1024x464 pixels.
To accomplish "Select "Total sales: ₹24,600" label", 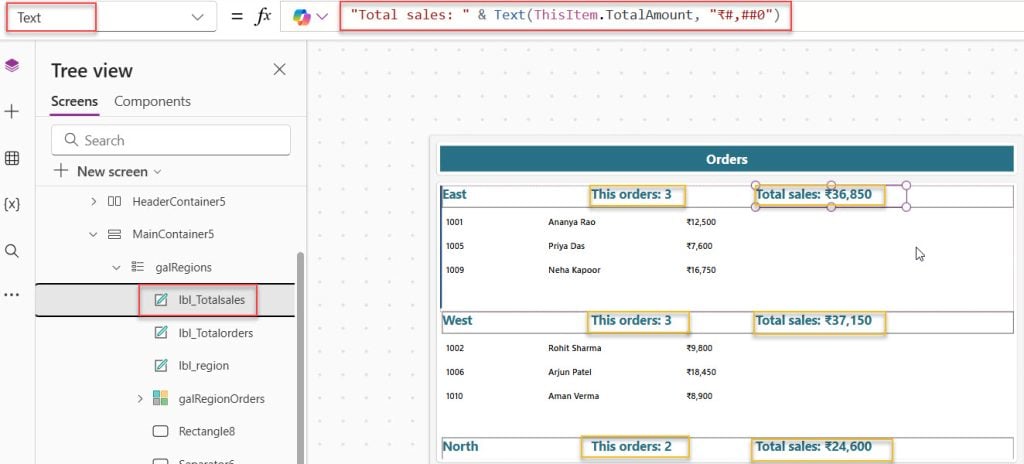I will tap(814, 446).
